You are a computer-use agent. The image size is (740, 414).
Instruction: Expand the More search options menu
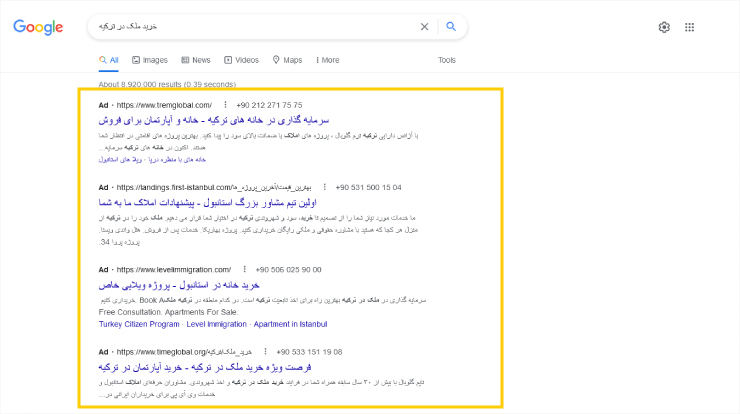click(x=325, y=60)
